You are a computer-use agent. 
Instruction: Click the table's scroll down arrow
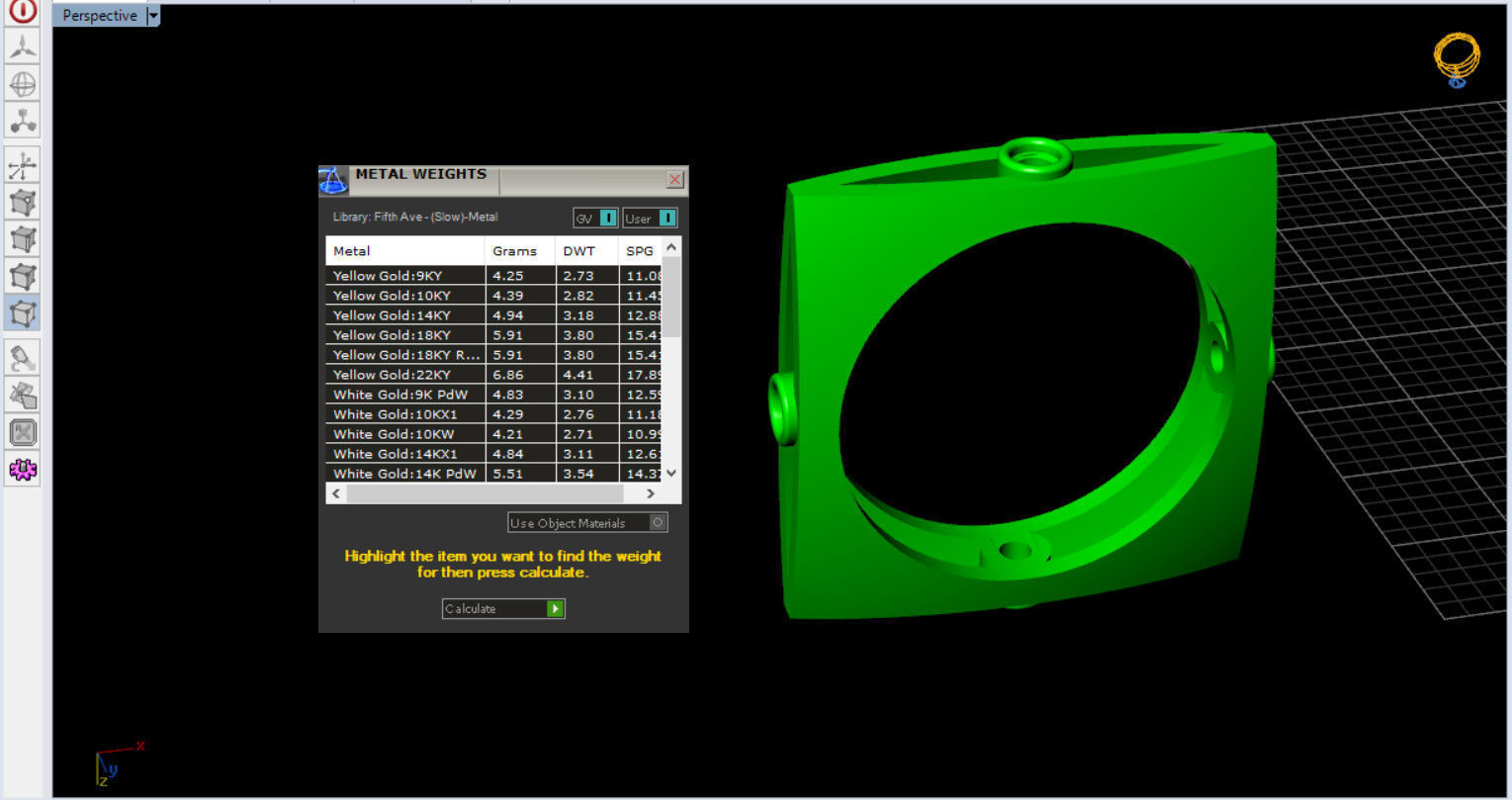(671, 473)
